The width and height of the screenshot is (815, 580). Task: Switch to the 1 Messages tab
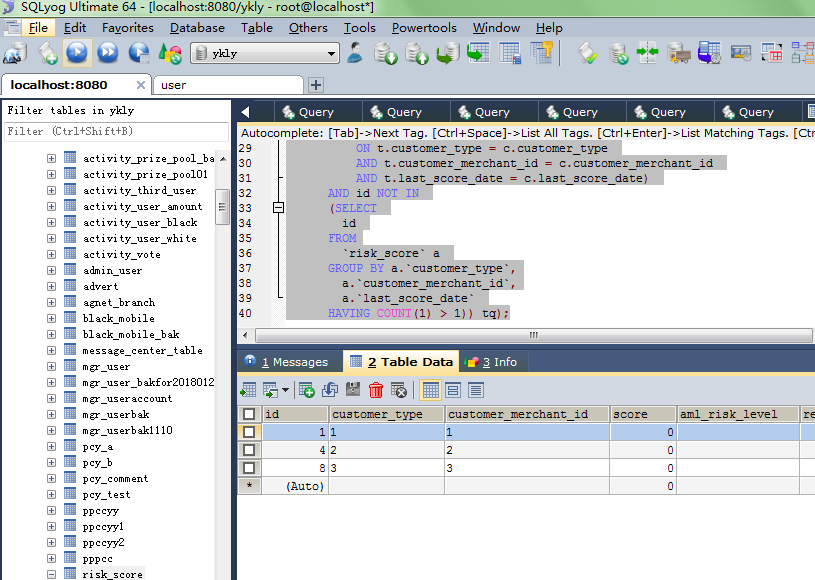289,362
